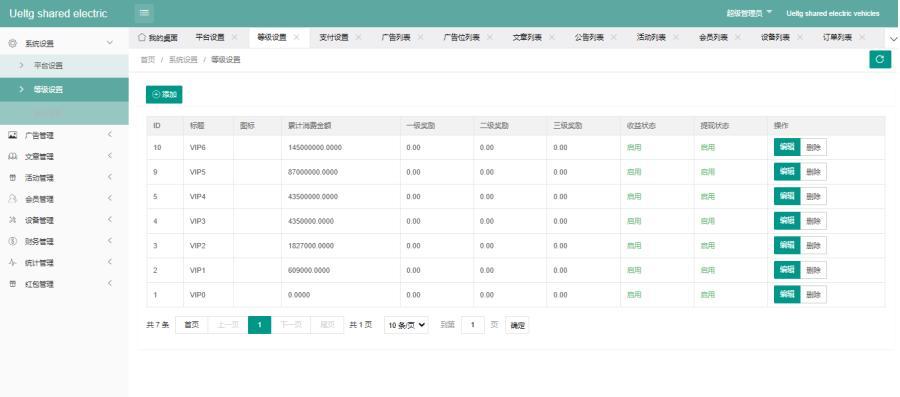The height and width of the screenshot is (397, 900).
Task: Close the 公告列表 tab with its X
Action: pos(614,37)
